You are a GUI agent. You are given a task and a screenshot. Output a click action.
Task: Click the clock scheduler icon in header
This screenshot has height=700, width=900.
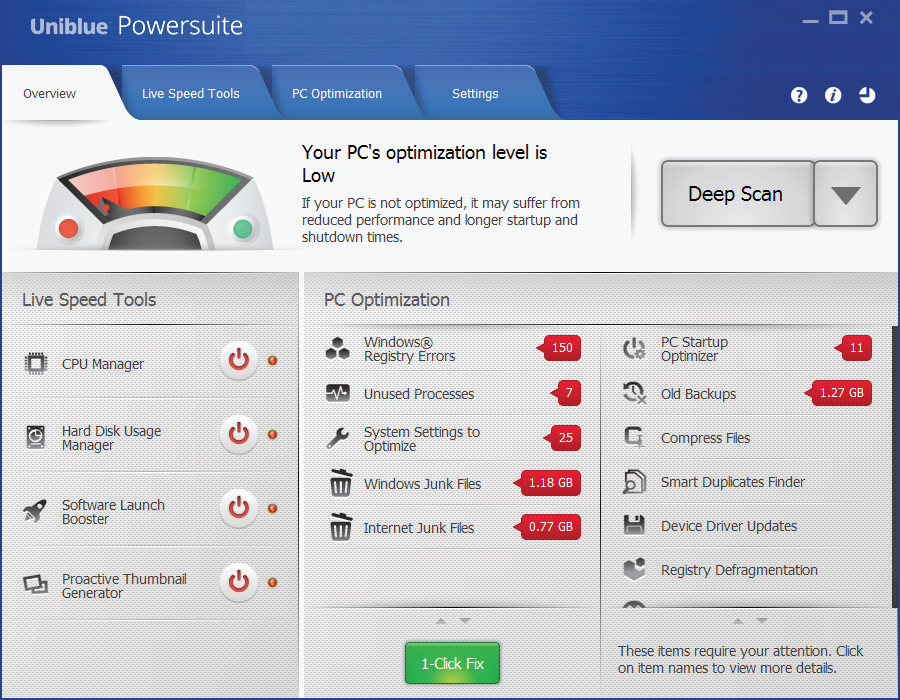click(867, 95)
